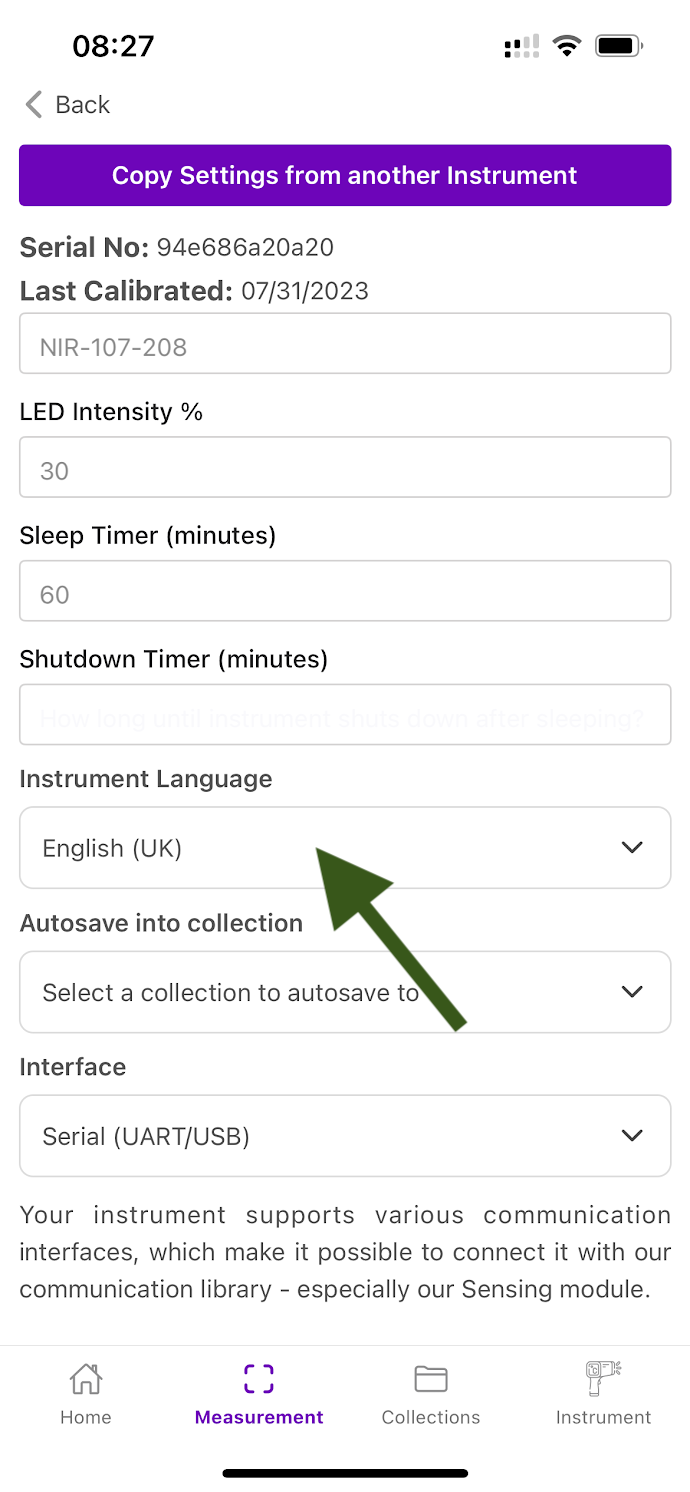Tap the Measurement scan icon

point(259,1380)
